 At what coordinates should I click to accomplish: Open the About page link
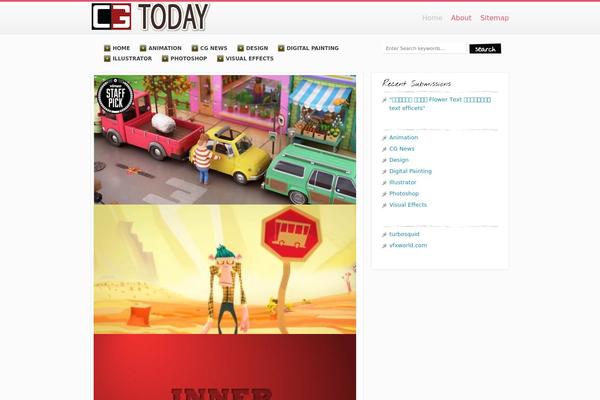click(x=461, y=18)
